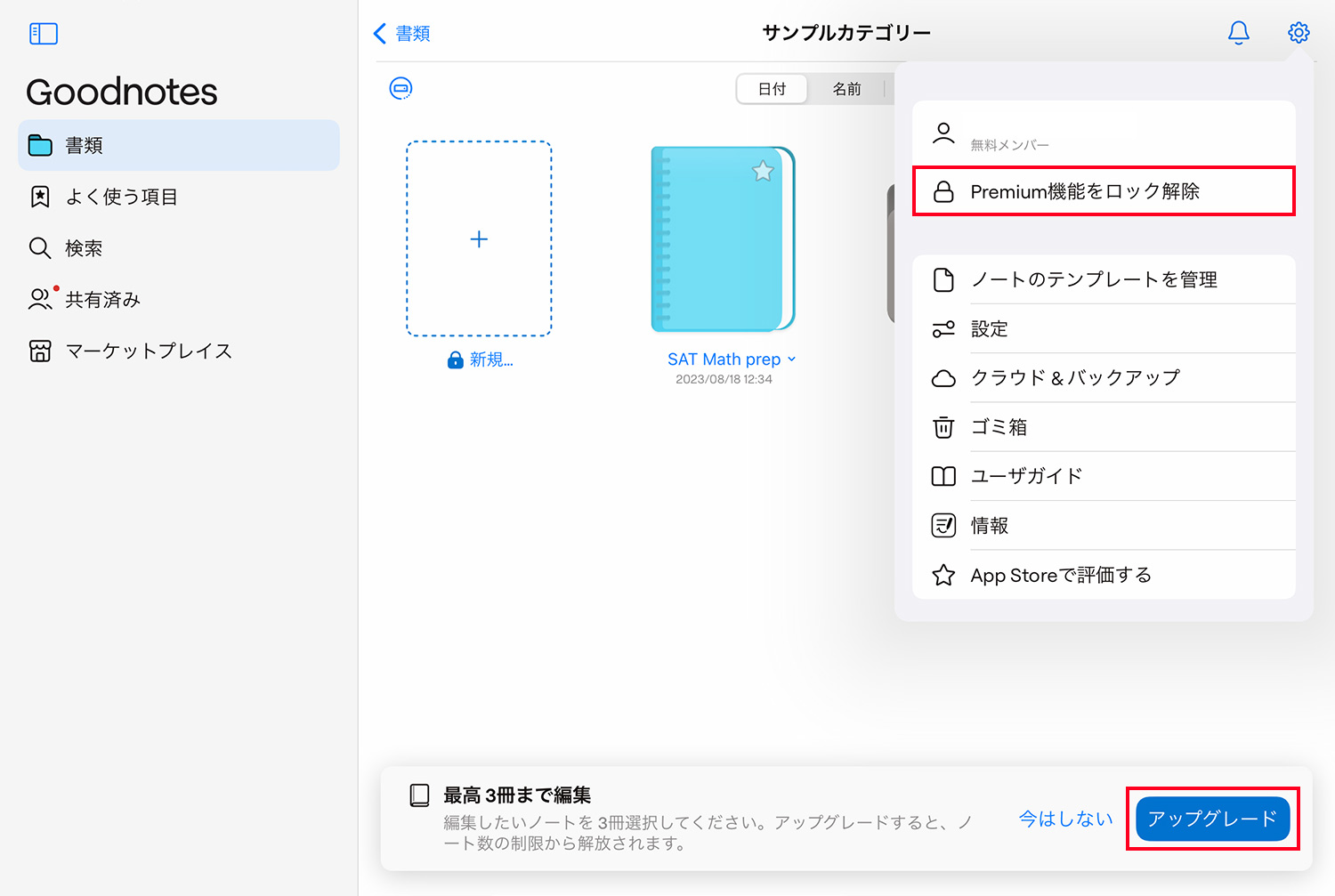Dismiss the banner via 今はしない
This screenshot has height=896, width=1335.
(x=1064, y=818)
